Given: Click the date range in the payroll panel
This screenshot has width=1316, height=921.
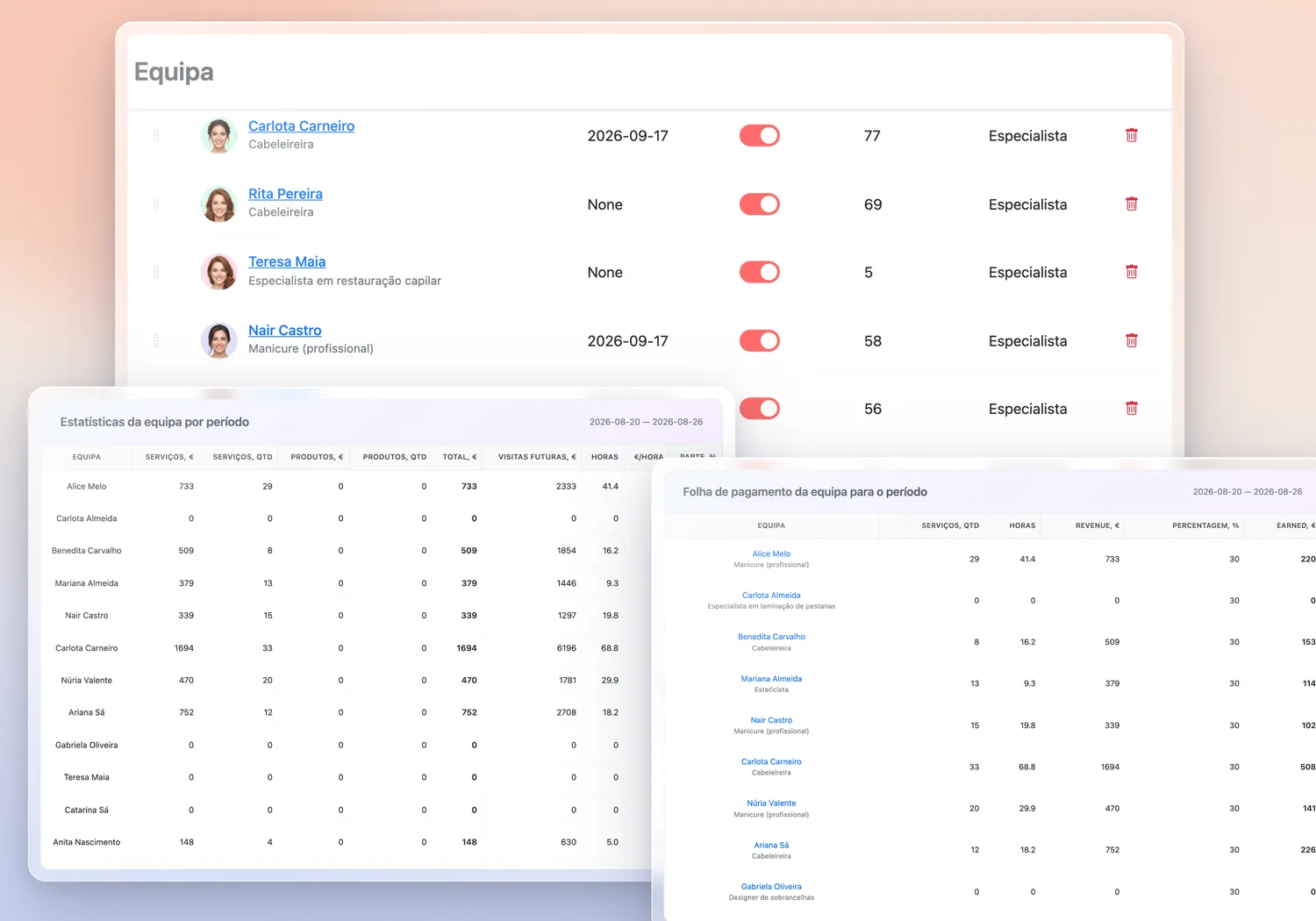Looking at the screenshot, I should tap(1248, 491).
